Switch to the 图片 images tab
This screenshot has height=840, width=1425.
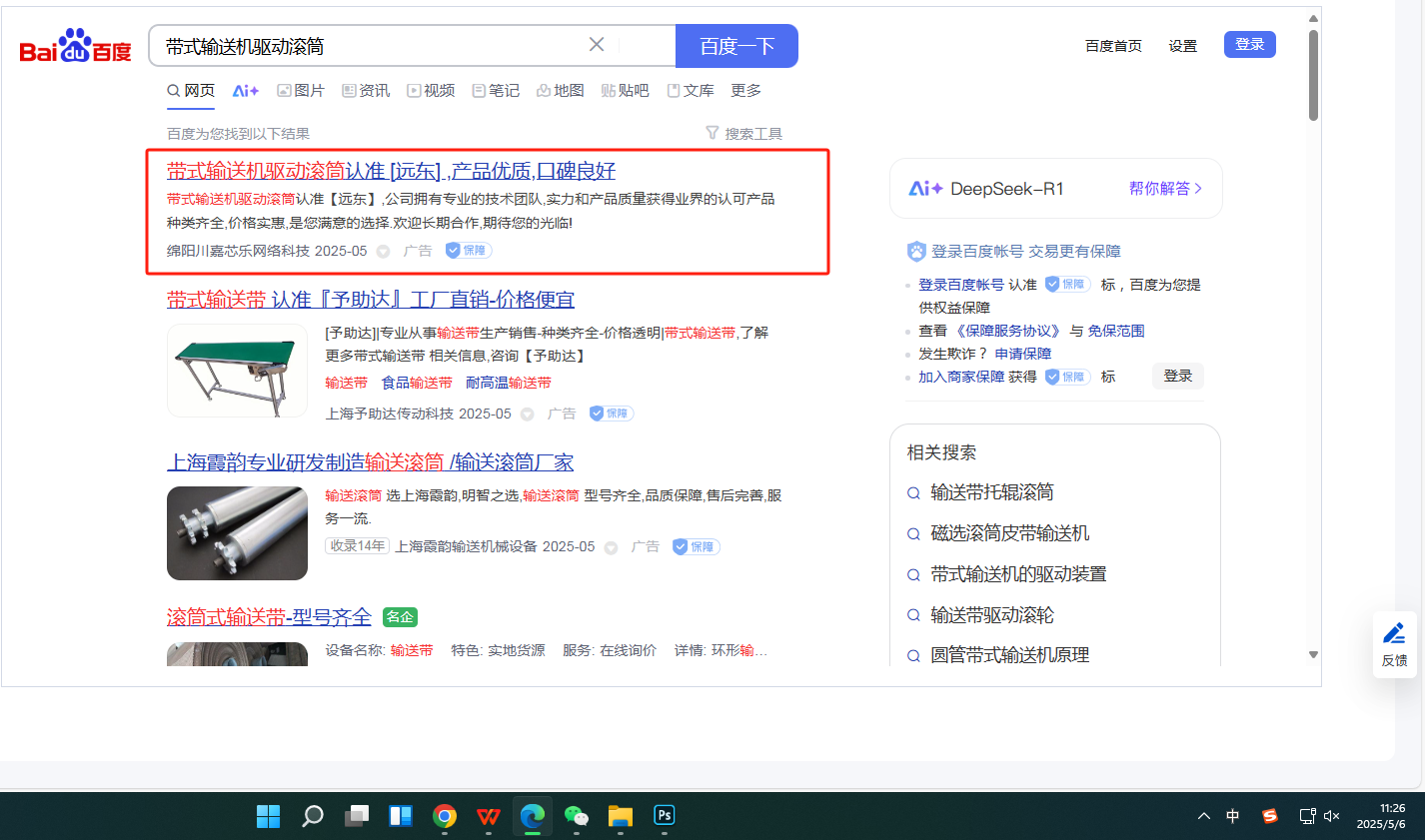[301, 91]
